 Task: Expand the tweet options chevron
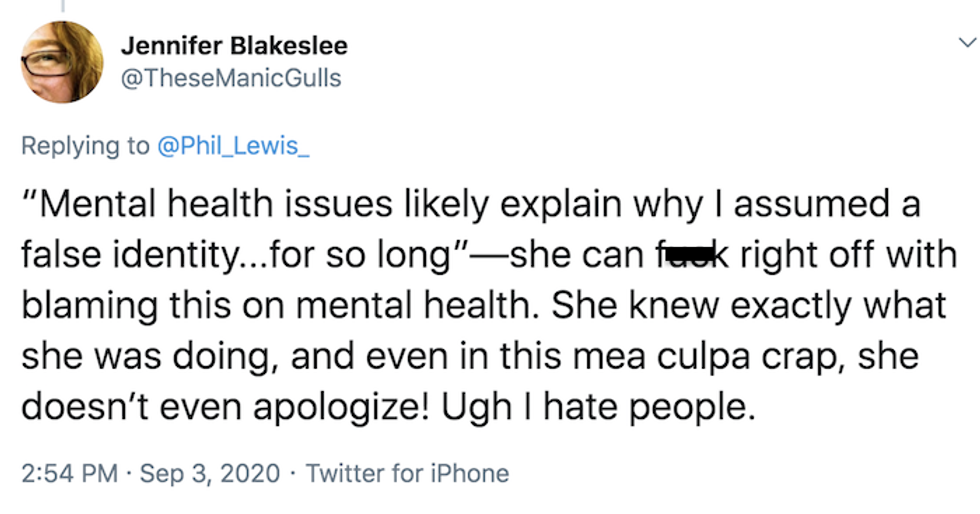click(965, 43)
